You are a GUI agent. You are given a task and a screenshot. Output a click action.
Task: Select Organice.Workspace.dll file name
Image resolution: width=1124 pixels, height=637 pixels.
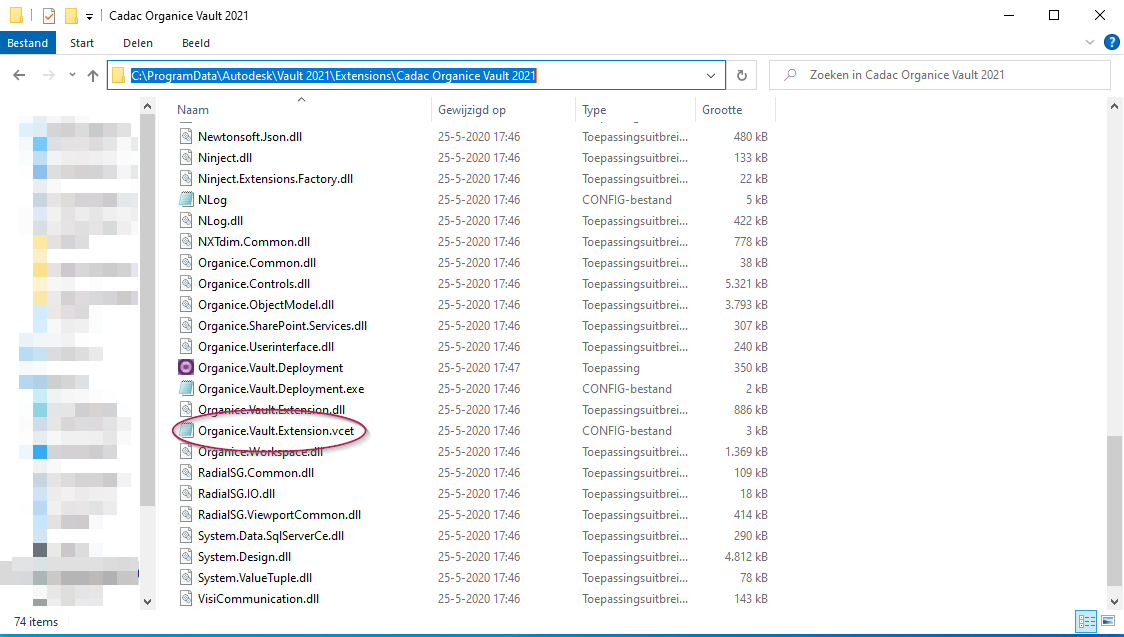click(260, 451)
